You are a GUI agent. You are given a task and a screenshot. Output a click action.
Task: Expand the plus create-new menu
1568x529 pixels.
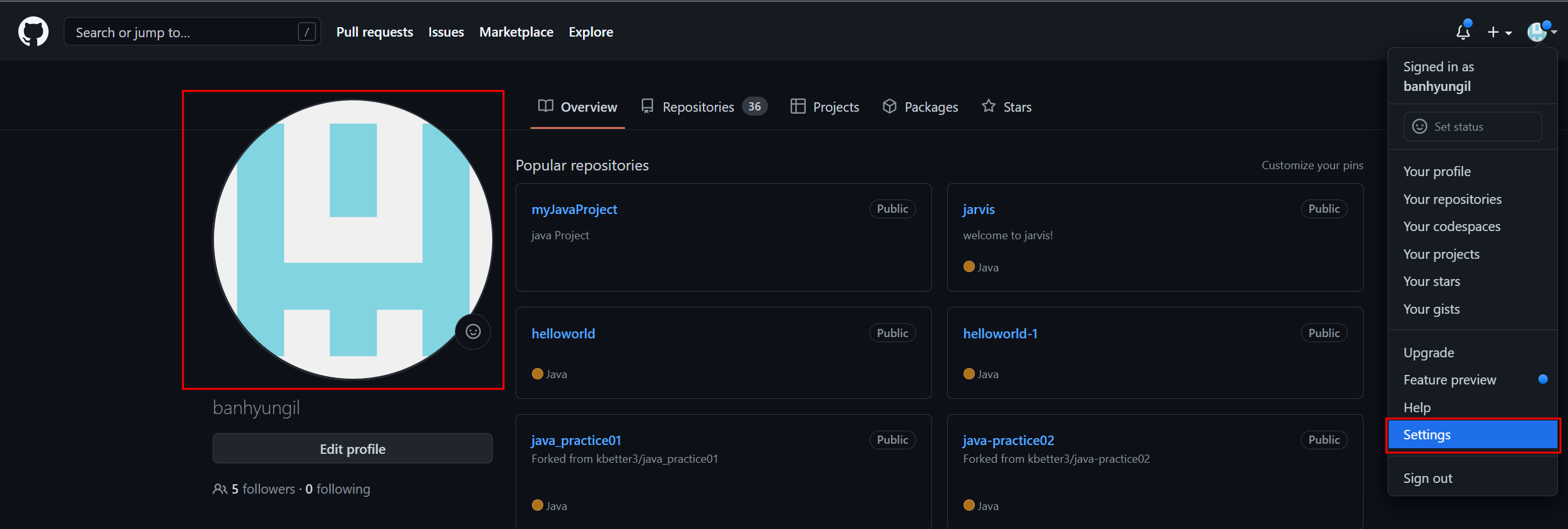coord(1499,32)
